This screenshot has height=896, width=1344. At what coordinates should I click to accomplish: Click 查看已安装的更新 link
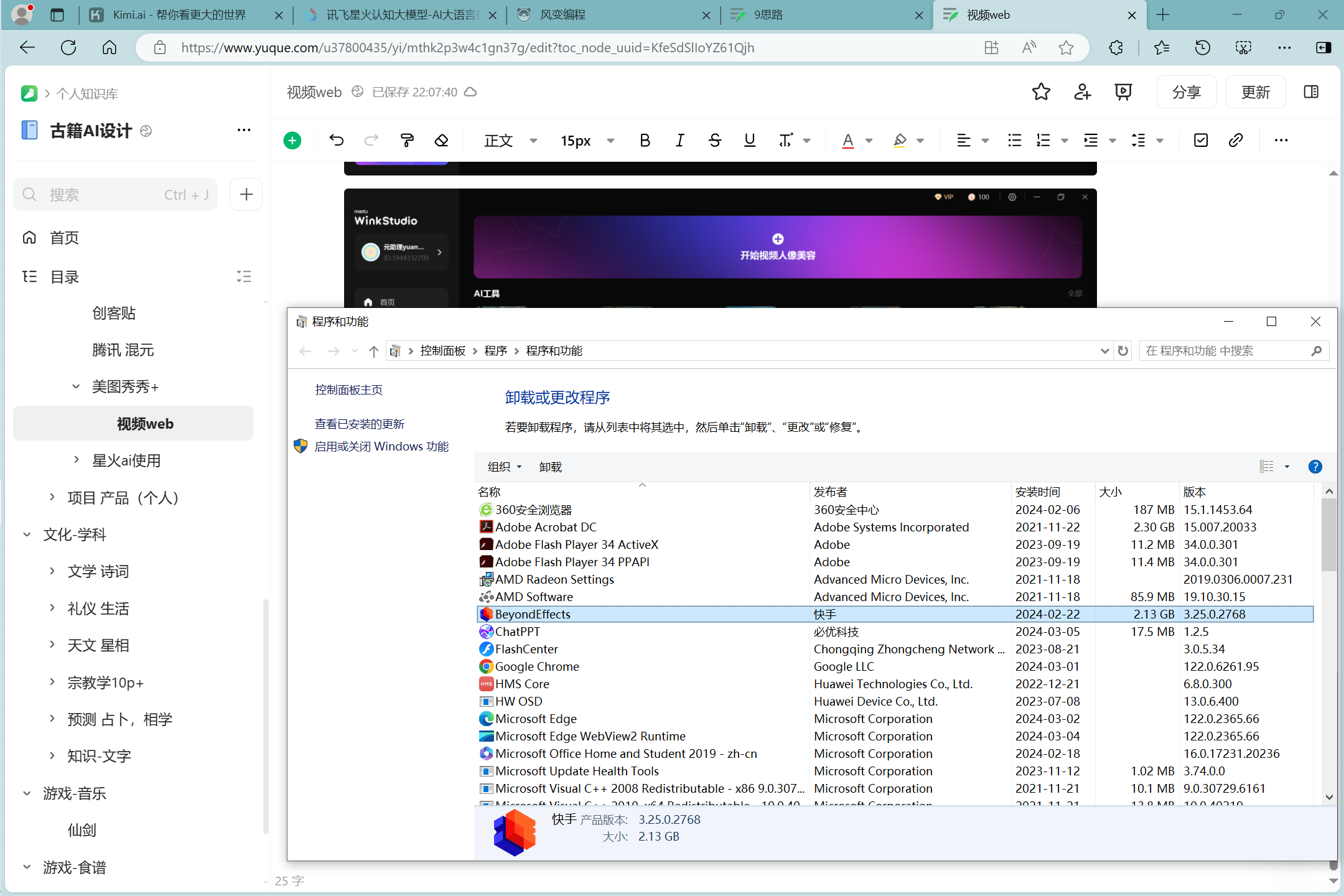(360, 424)
